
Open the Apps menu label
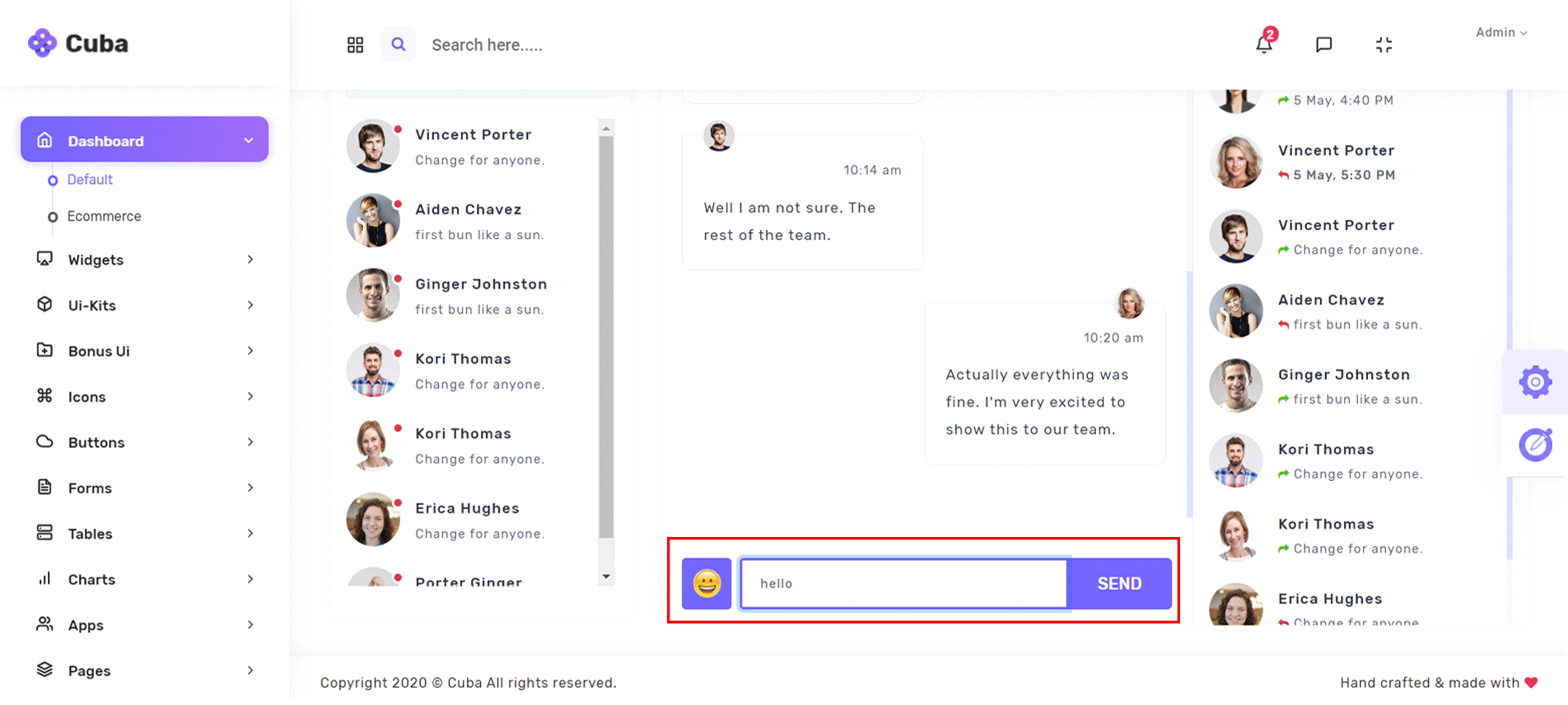[86, 626]
